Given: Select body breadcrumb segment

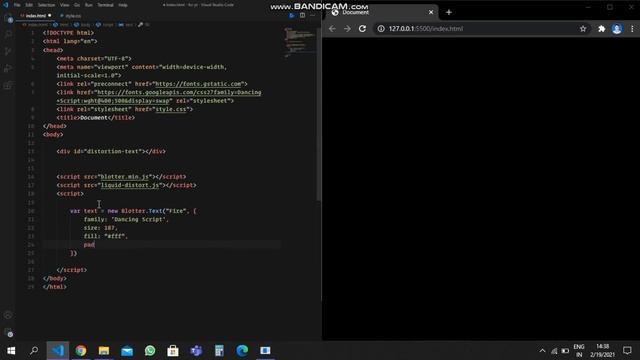Looking at the screenshot, I should pyautogui.click(x=82, y=24).
